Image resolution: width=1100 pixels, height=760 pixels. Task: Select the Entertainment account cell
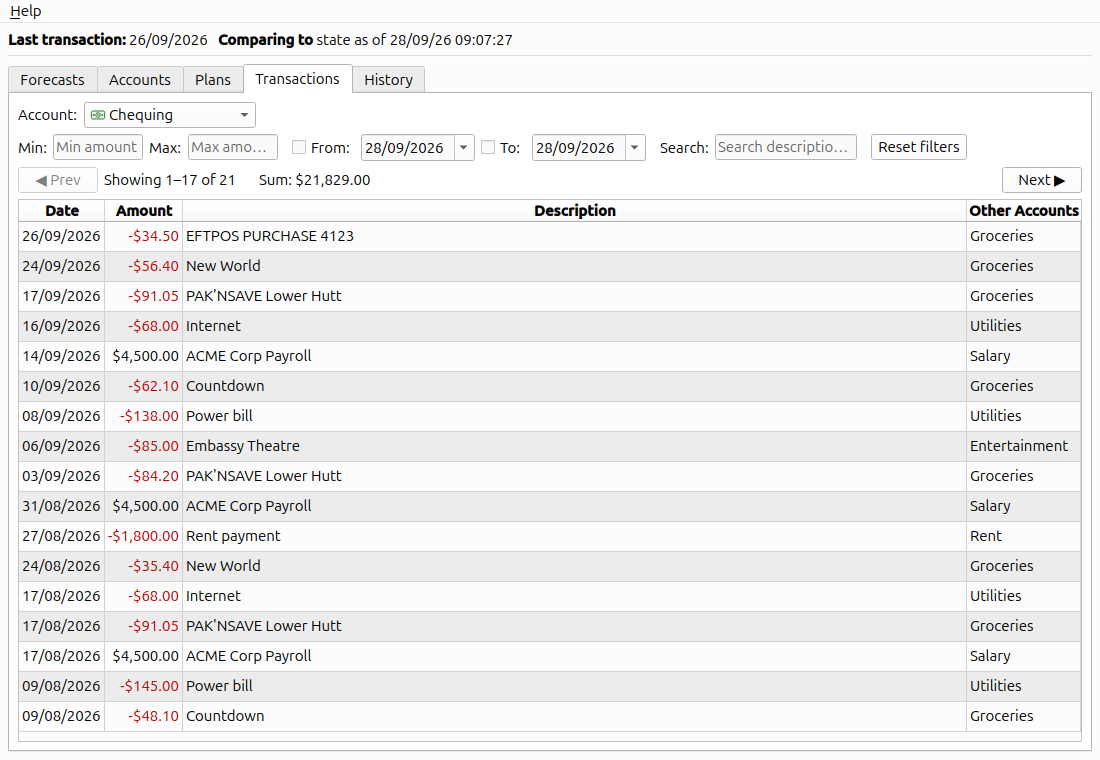(x=1024, y=446)
